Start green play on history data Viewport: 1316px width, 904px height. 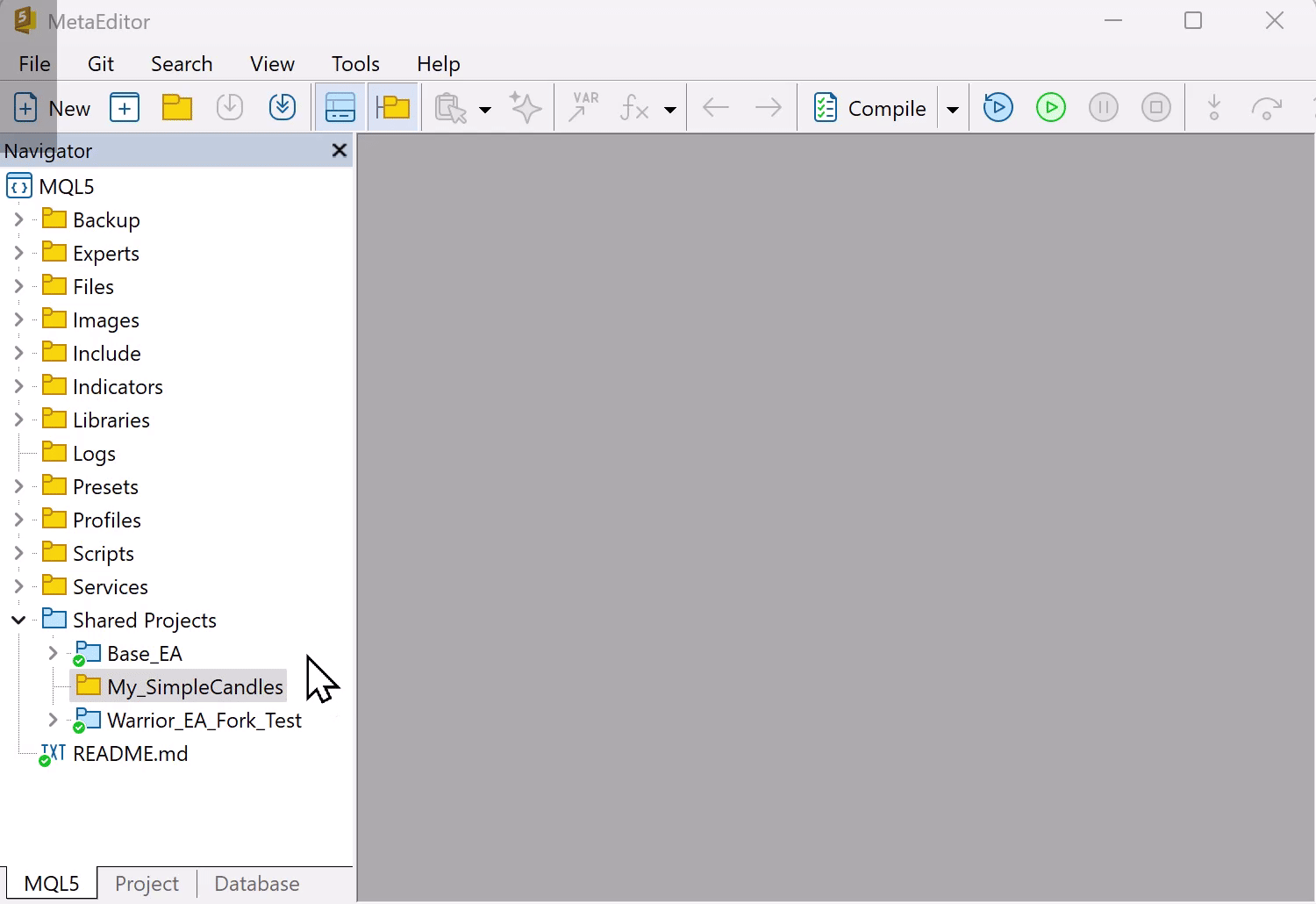coord(1051,108)
